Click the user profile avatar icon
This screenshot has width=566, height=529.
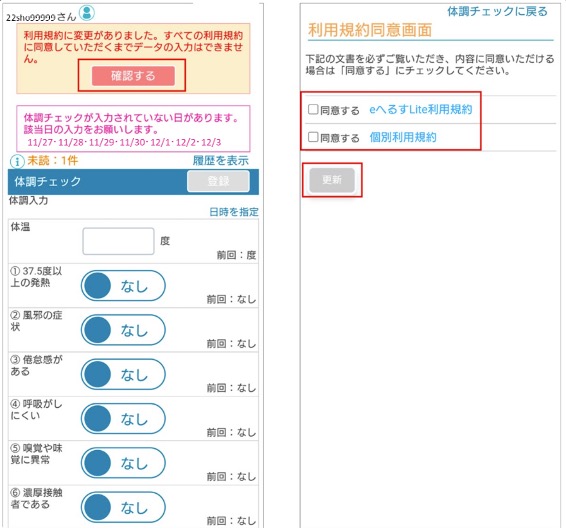(x=87, y=13)
